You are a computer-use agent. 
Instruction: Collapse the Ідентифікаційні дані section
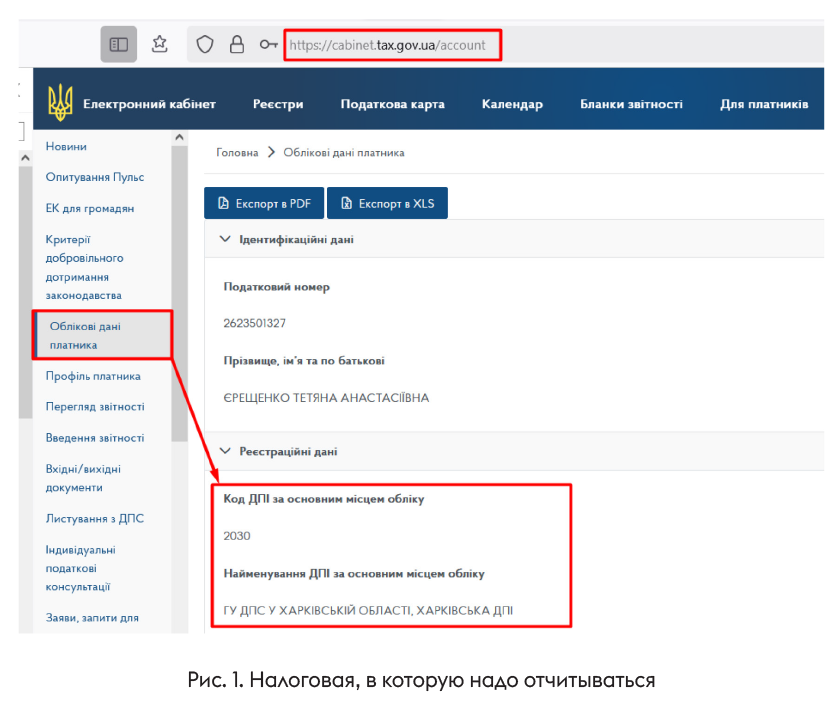tap(225, 240)
